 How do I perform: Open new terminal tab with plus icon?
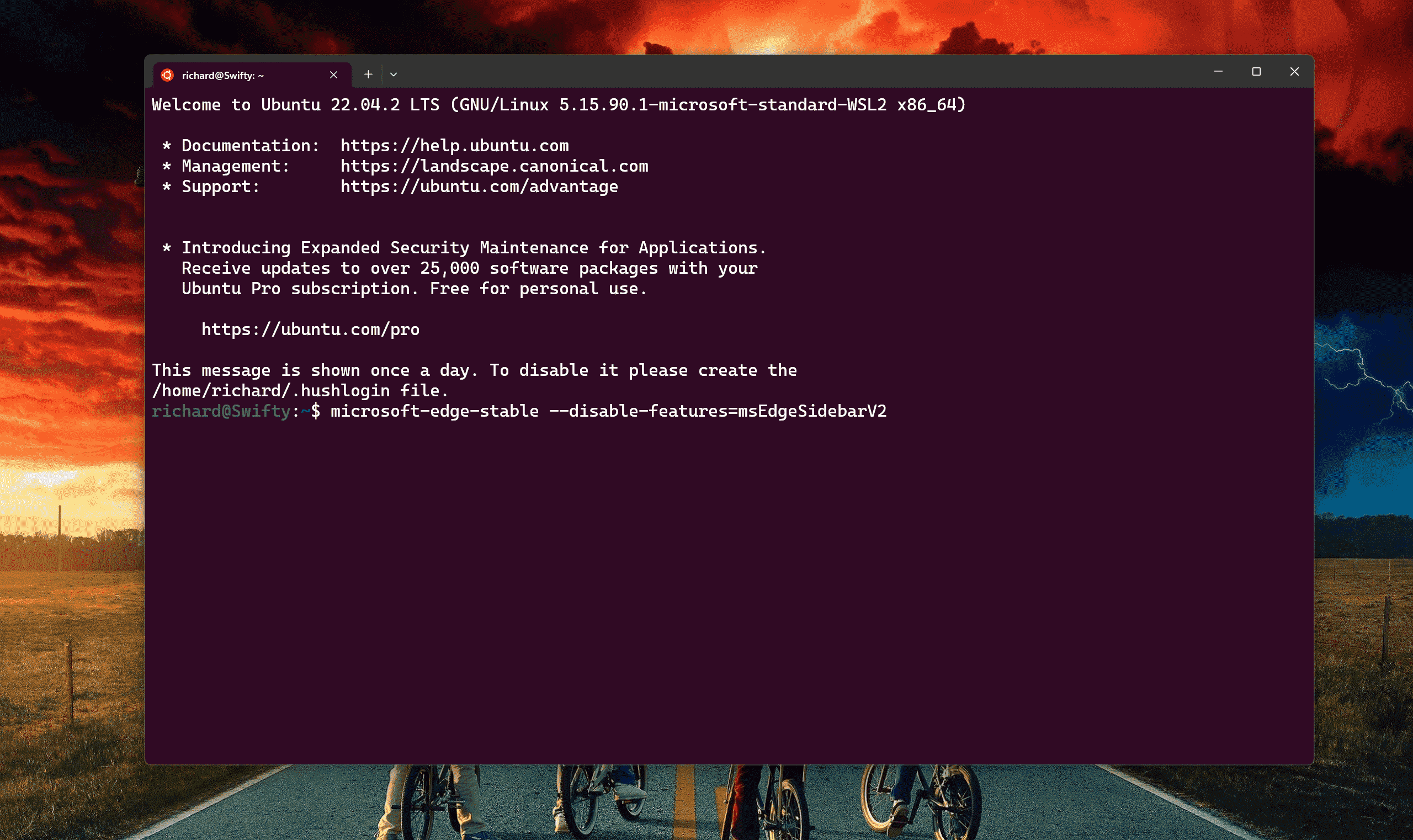coord(368,74)
